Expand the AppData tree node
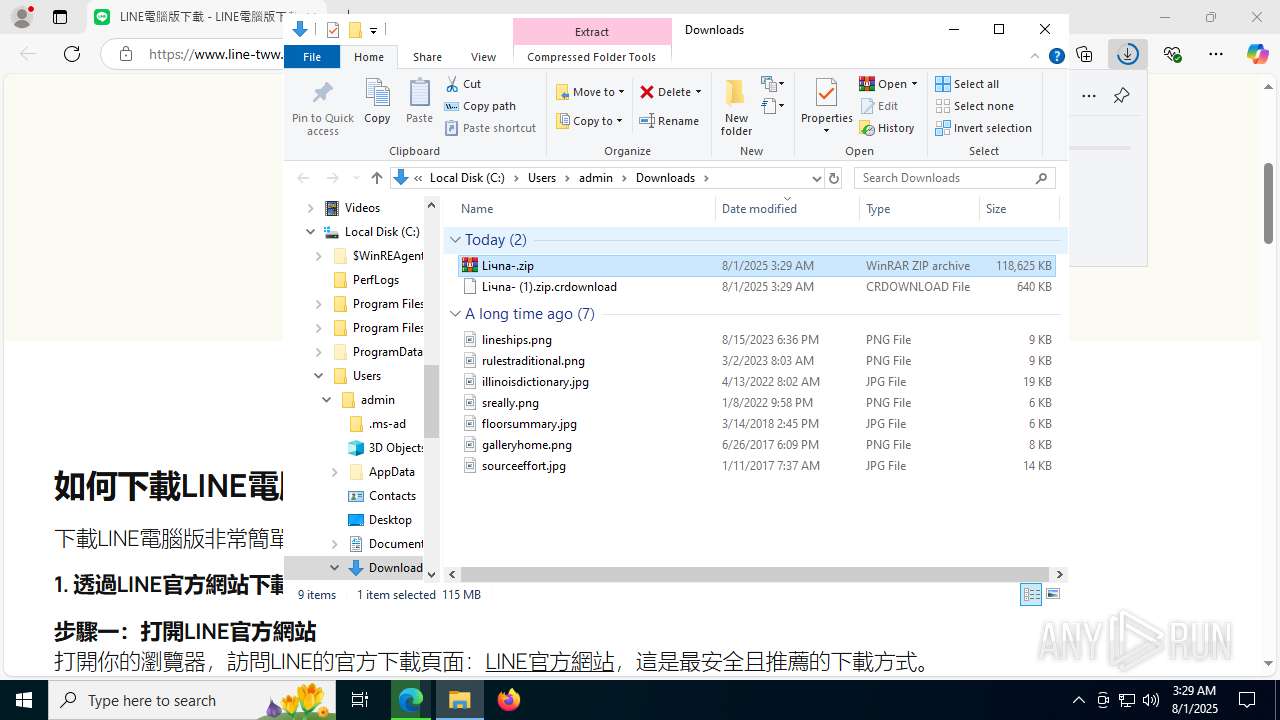The height and width of the screenshot is (720, 1280). pyautogui.click(x=334, y=472)
